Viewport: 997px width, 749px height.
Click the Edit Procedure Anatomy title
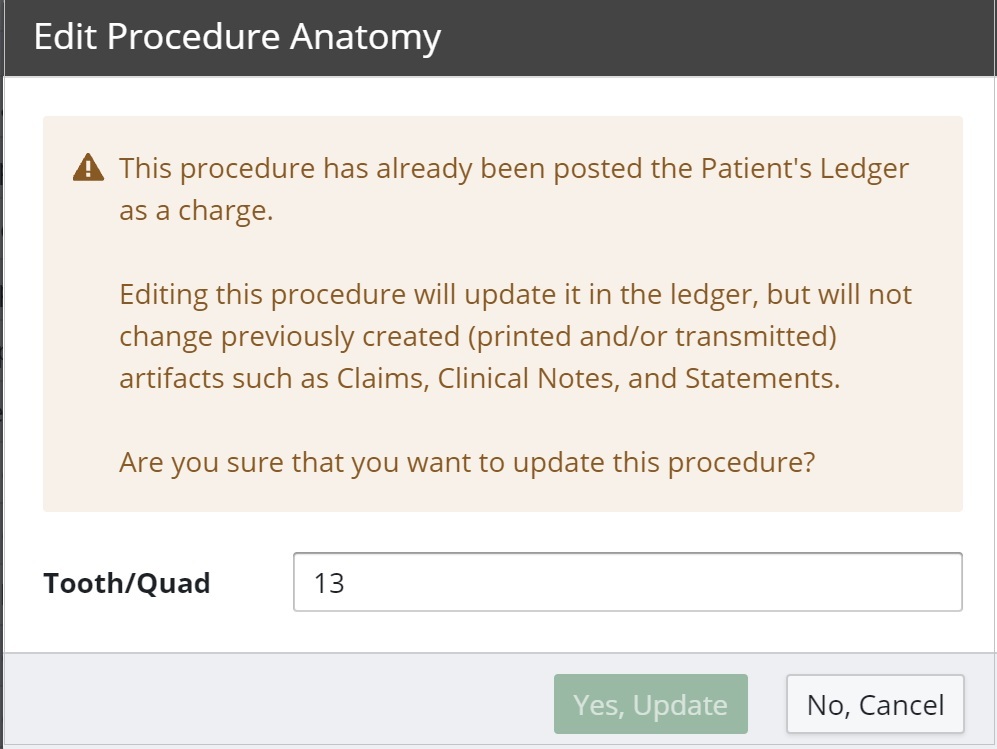237,37
